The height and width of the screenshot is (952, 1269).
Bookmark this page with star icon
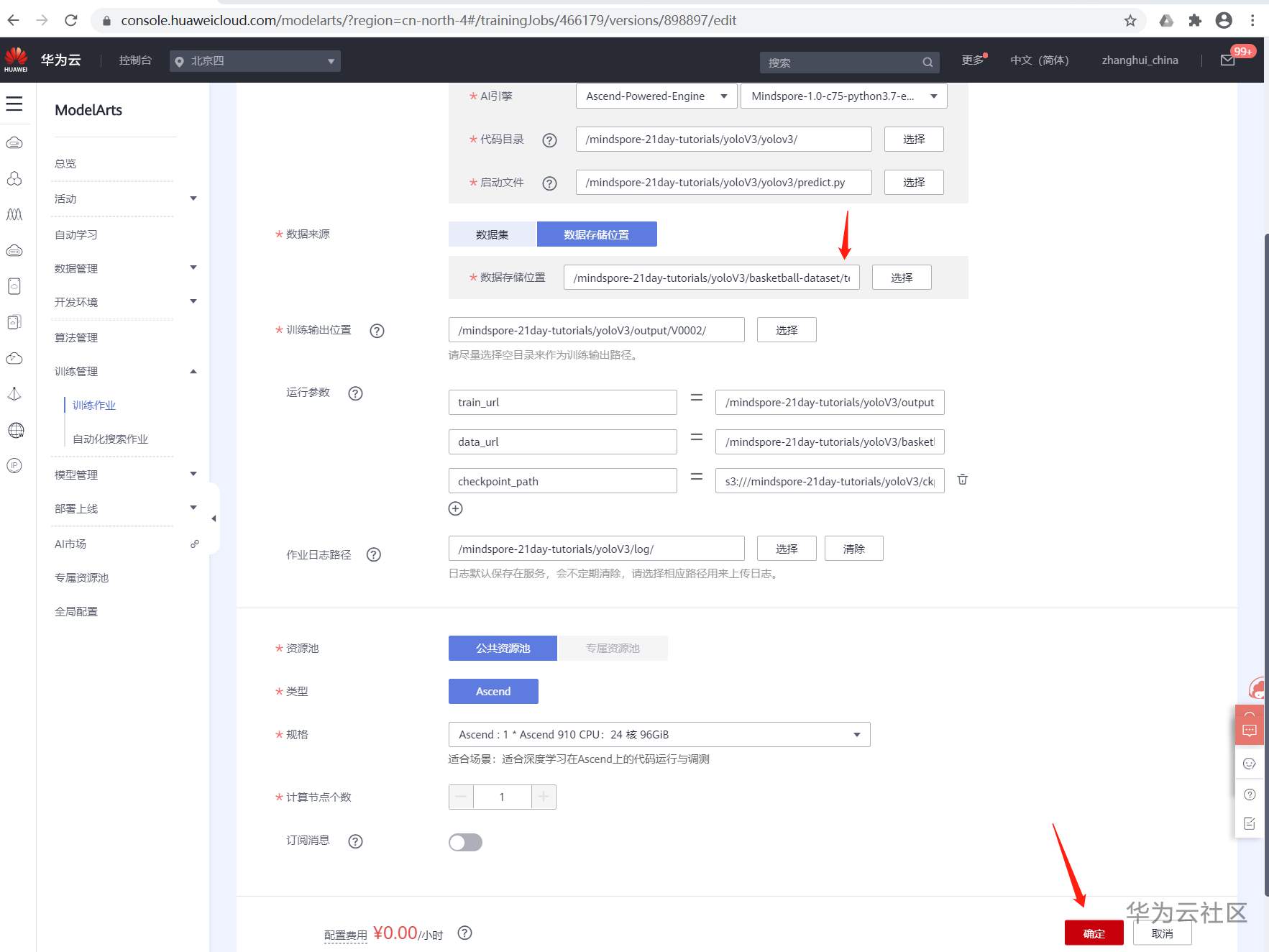[1130, 20]
